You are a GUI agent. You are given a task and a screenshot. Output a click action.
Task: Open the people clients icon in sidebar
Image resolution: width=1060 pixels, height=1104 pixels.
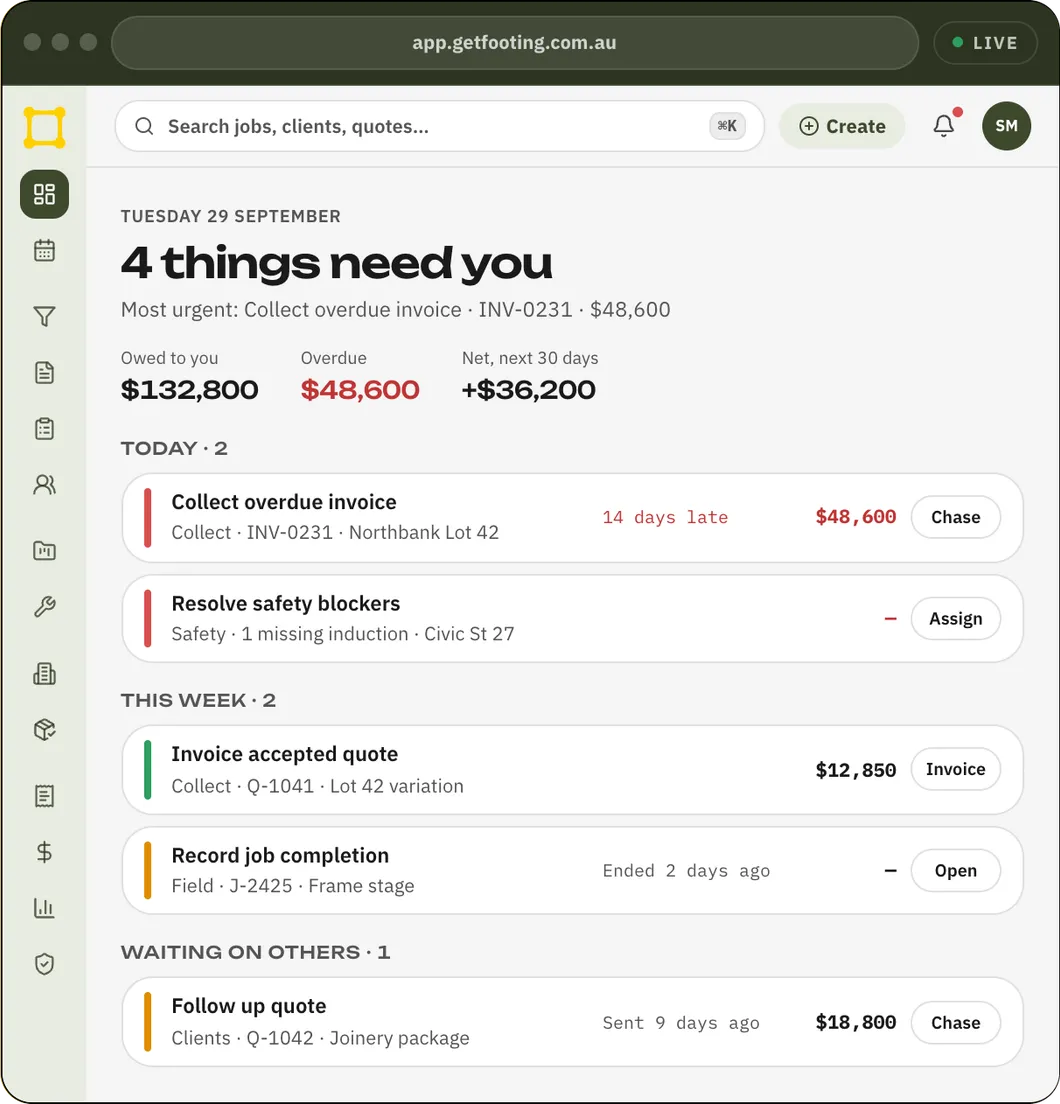tap(44, 484)
